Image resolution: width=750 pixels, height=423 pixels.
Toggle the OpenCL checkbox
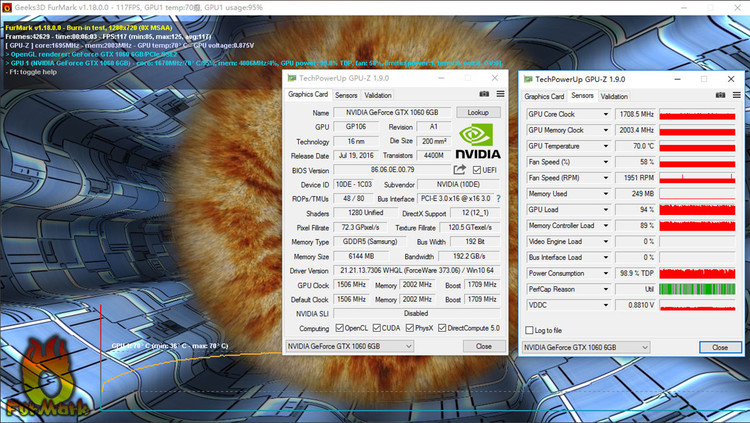click(340, 328)
